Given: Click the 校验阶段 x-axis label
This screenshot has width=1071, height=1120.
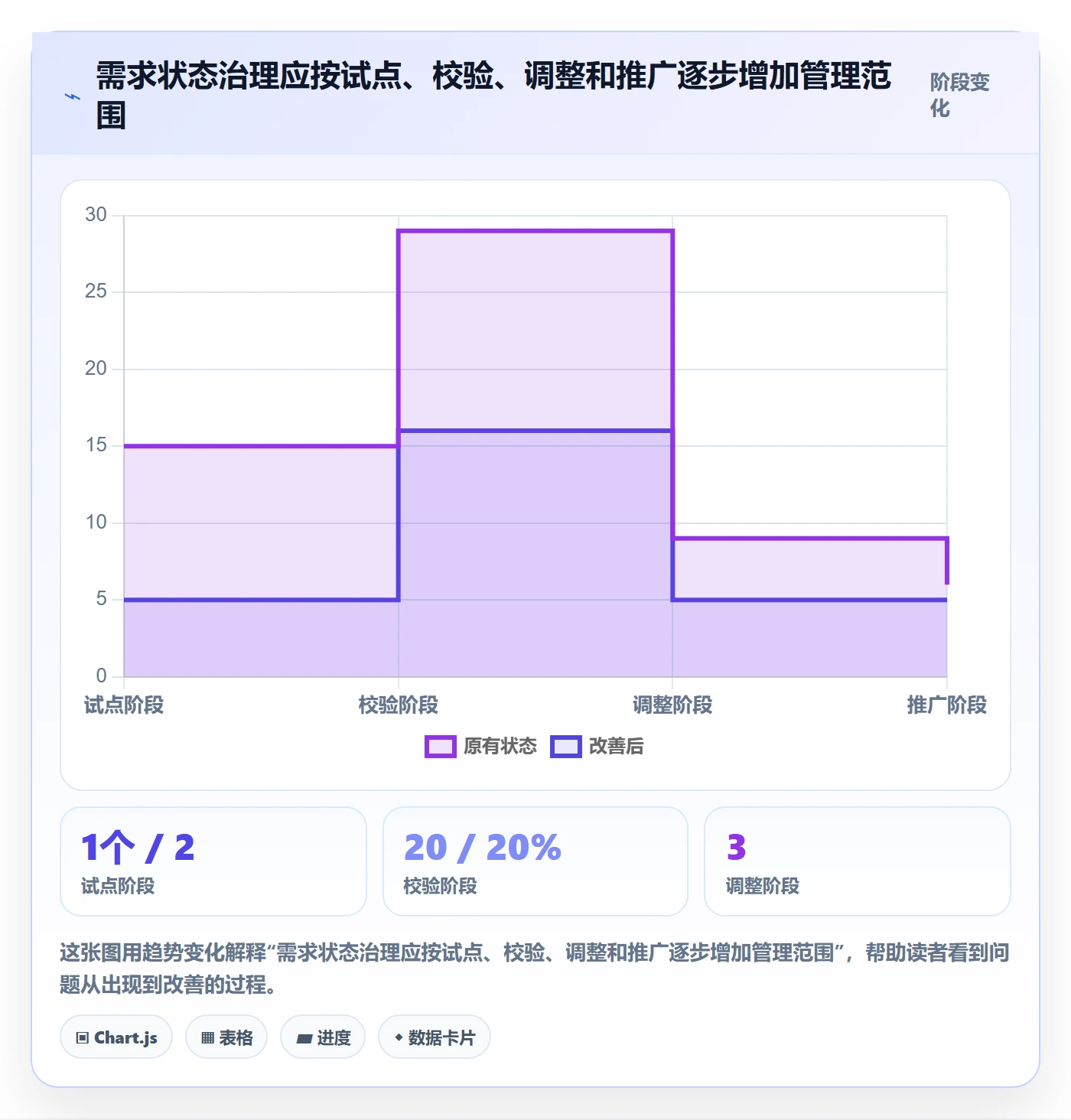Looking at the screenshot, I should coord(399,705).
